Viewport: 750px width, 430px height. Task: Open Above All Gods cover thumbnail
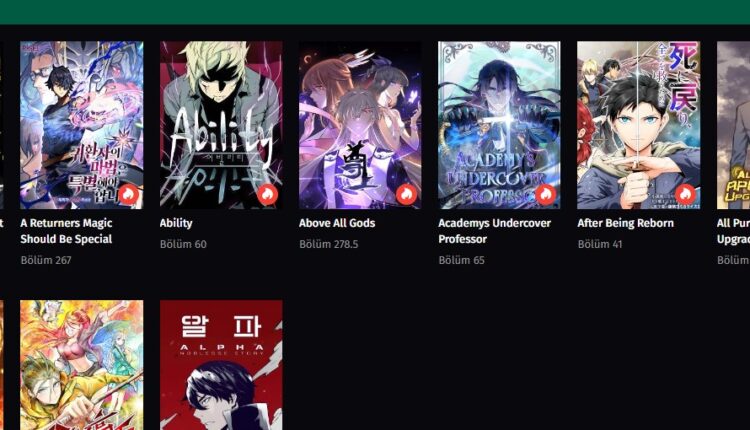point(360,125)
